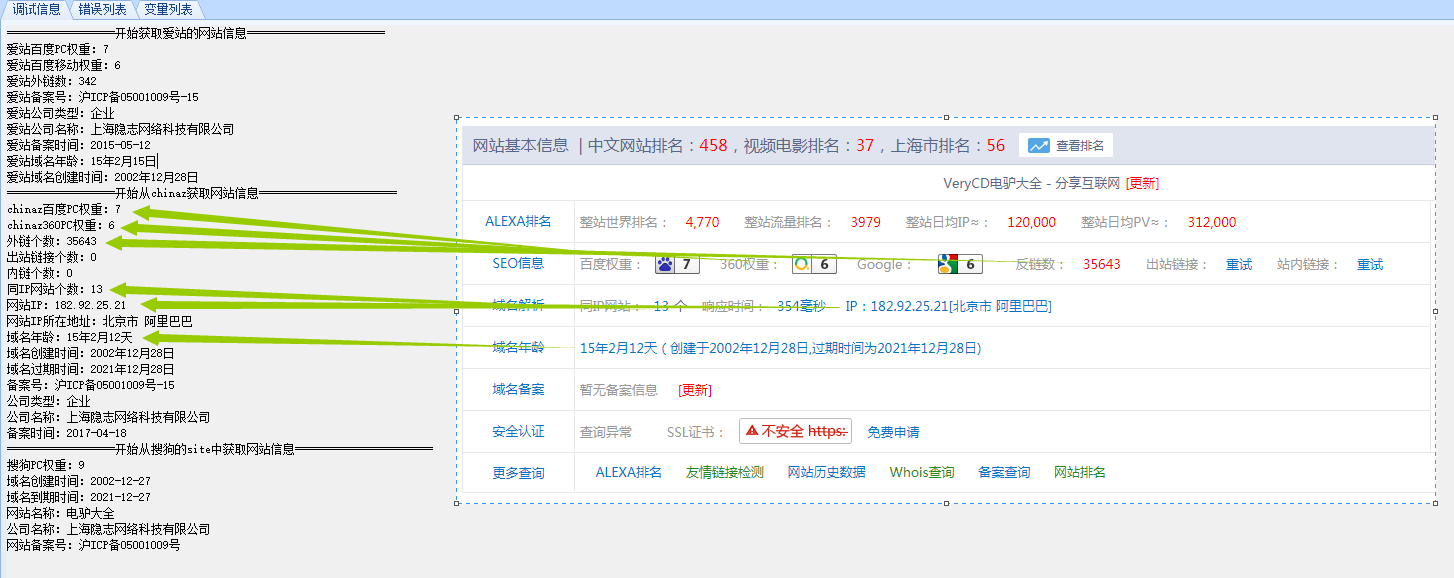Retry the 站内链接 lookup
Image resolution: width=1454 pixels, height=578 pixels.
pos(1370,264)
